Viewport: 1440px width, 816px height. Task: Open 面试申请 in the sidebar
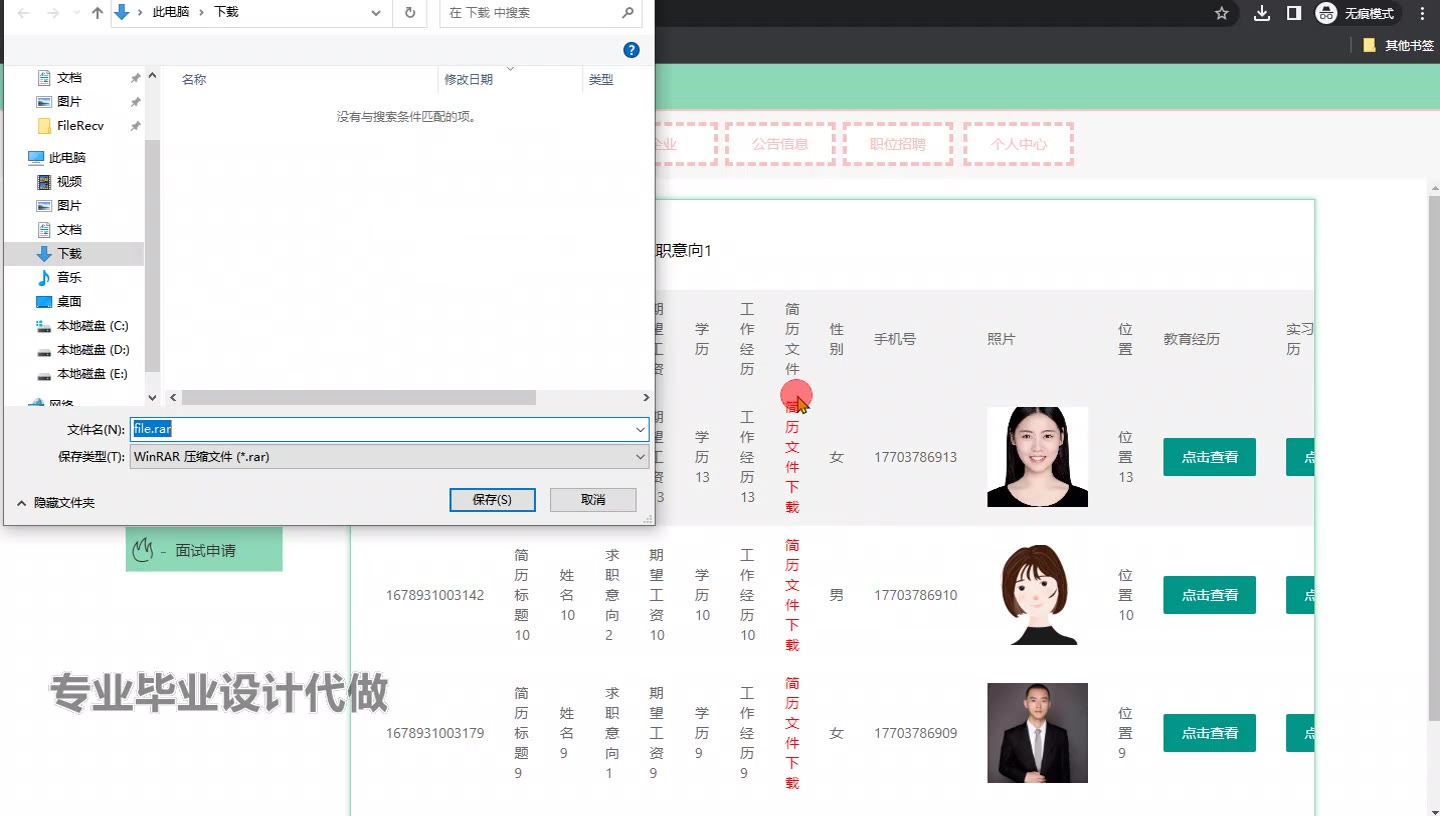(x=204, y=550)
